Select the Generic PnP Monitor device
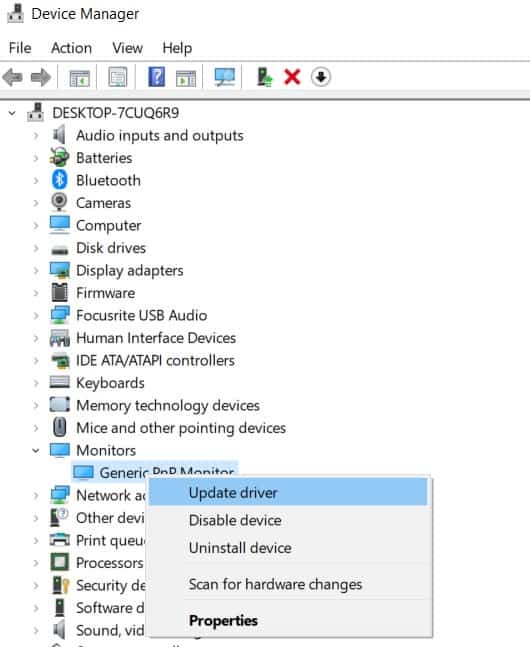Viewport: 530px width, 647px height. tap(154, 471)
